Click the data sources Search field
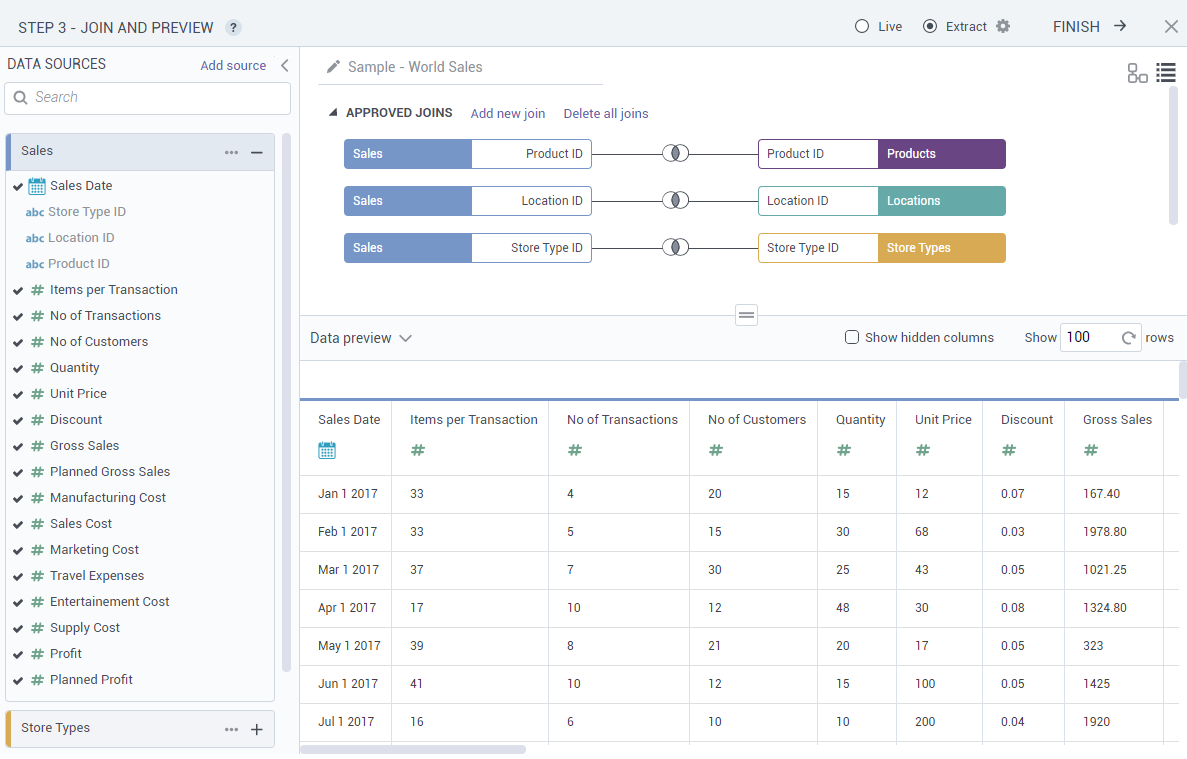The width and height of the screenshot is (1187, 759). coord(148,98)
